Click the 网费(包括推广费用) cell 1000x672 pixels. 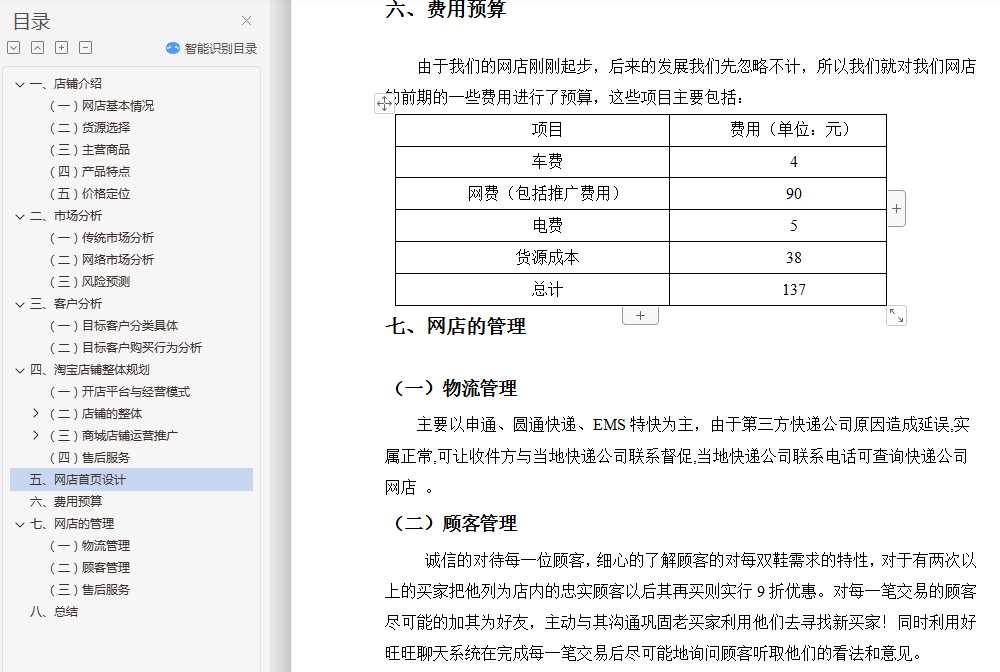click(x=533, y=193)
